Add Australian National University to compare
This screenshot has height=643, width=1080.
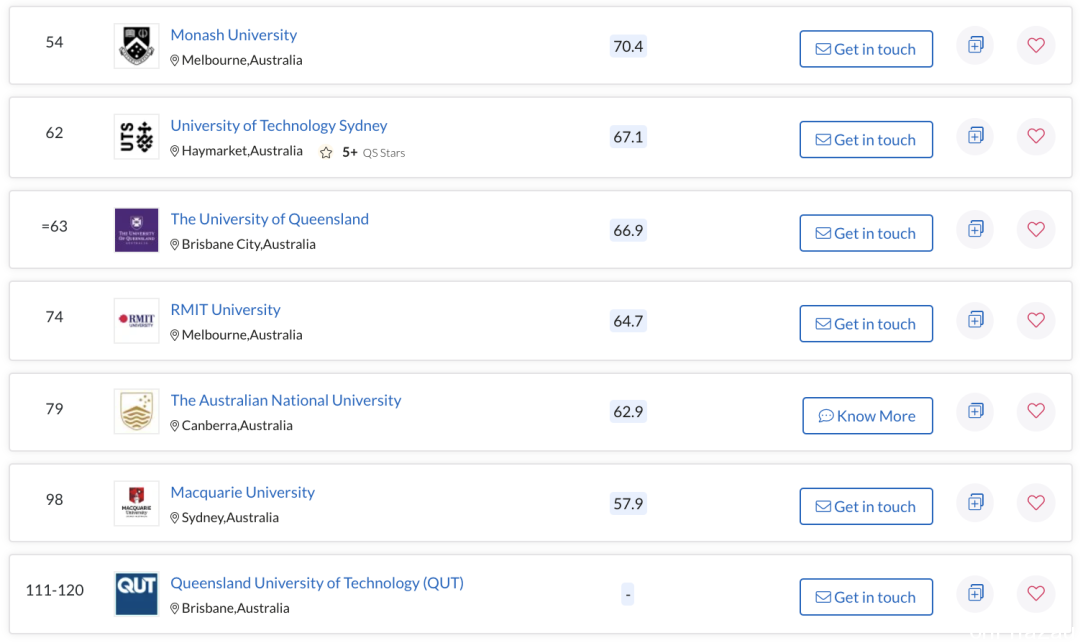pyautogui.click(x=975, y=411)
